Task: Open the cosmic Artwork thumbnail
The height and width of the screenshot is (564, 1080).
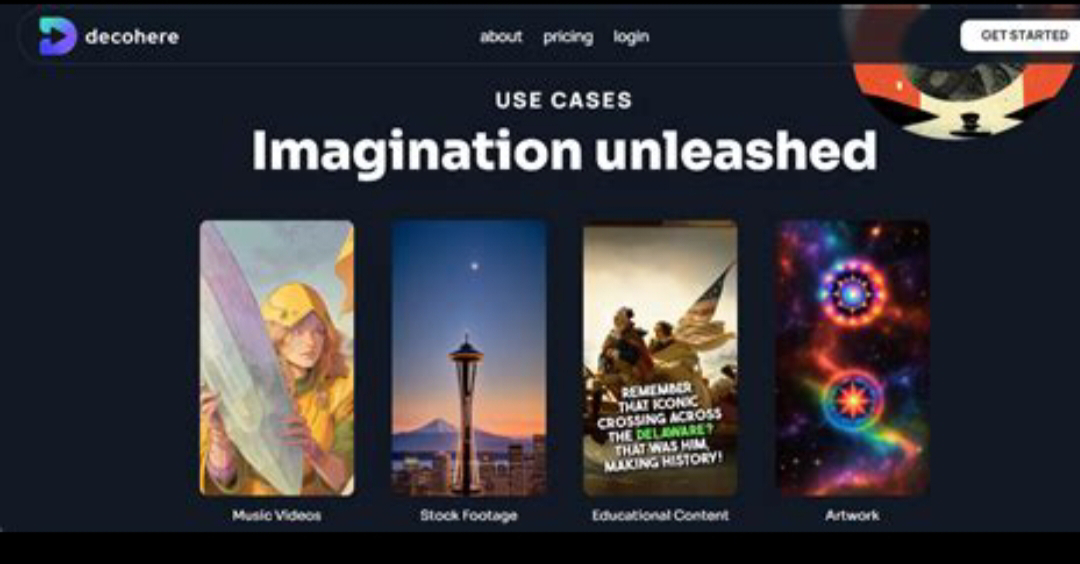Action: coord(852,358)
